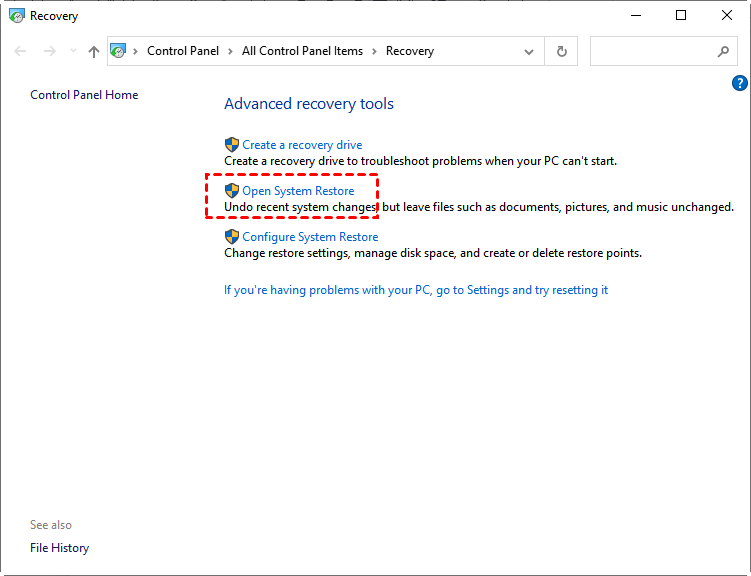Go to Control Panel Home
The height and width of the screenshot is (576, 751).
[84, 95]
